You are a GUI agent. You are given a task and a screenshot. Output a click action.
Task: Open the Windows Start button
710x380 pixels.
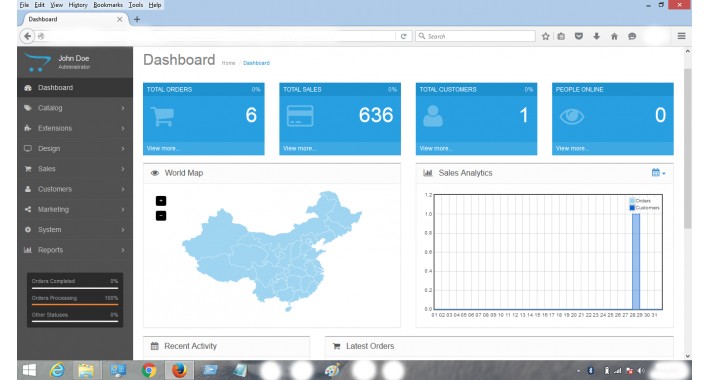pyautogui.click(x=29, y=370)
